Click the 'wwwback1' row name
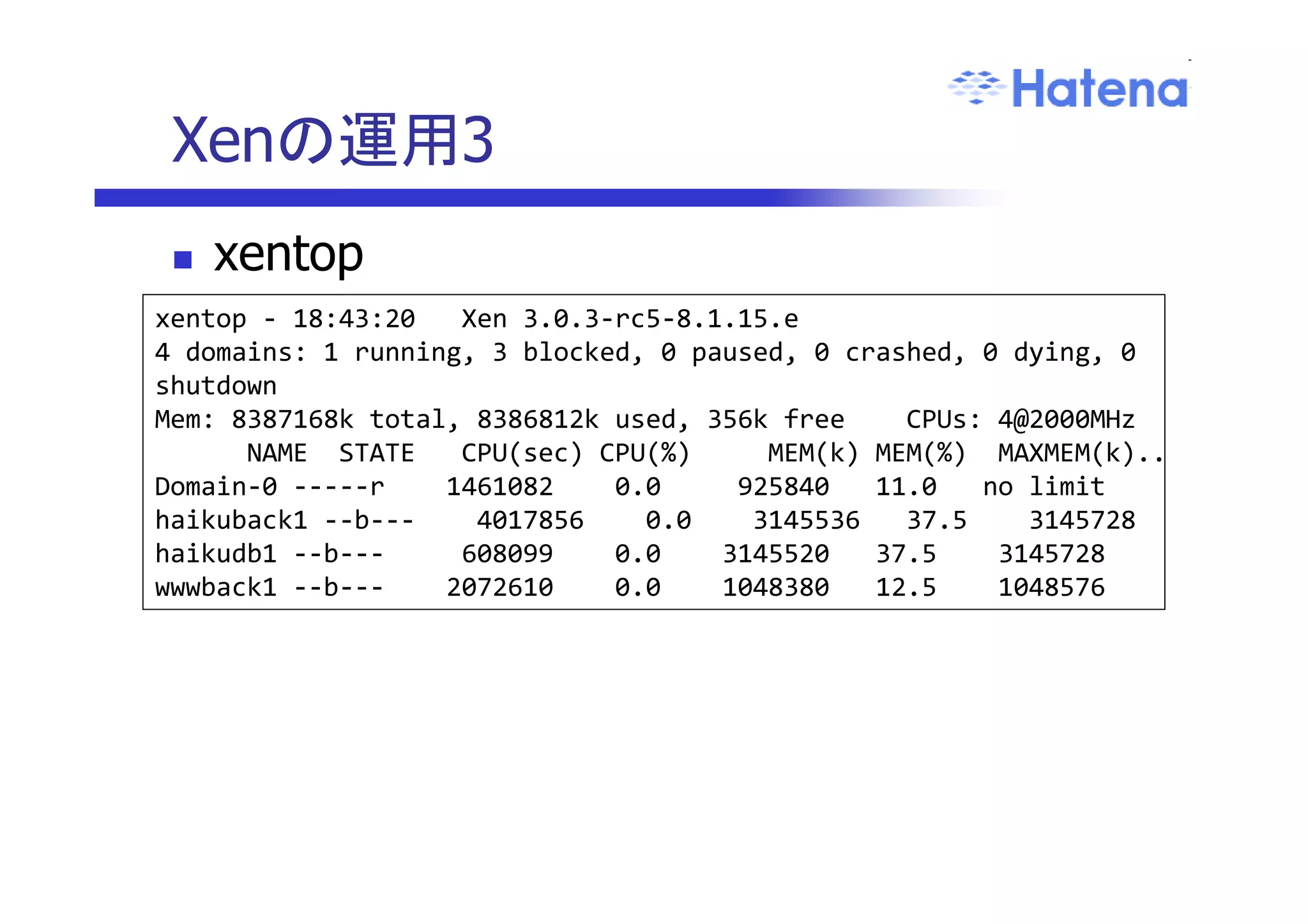 tap(216, 587)
